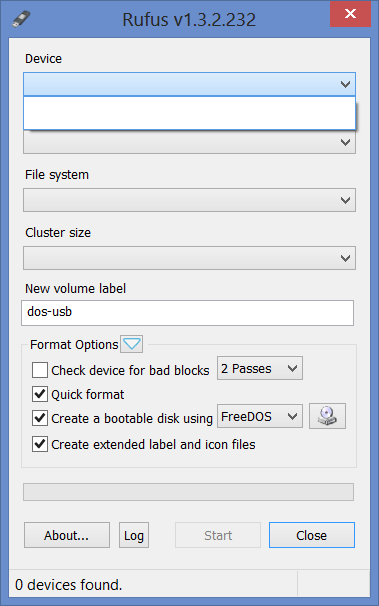This screenshot has width=379, height=606.
Task: Click the dos-usb volume label field
Action: pos(187,313)
